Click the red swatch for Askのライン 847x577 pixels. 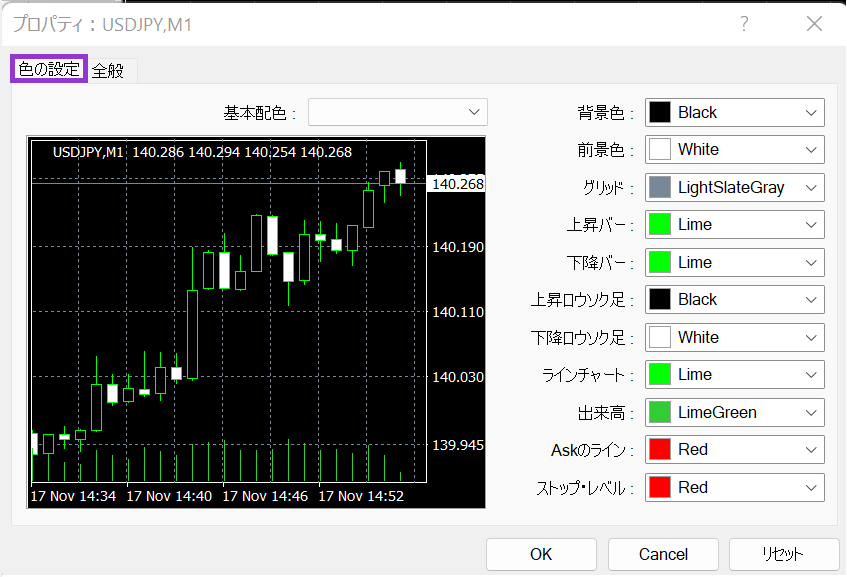[660, 449]
